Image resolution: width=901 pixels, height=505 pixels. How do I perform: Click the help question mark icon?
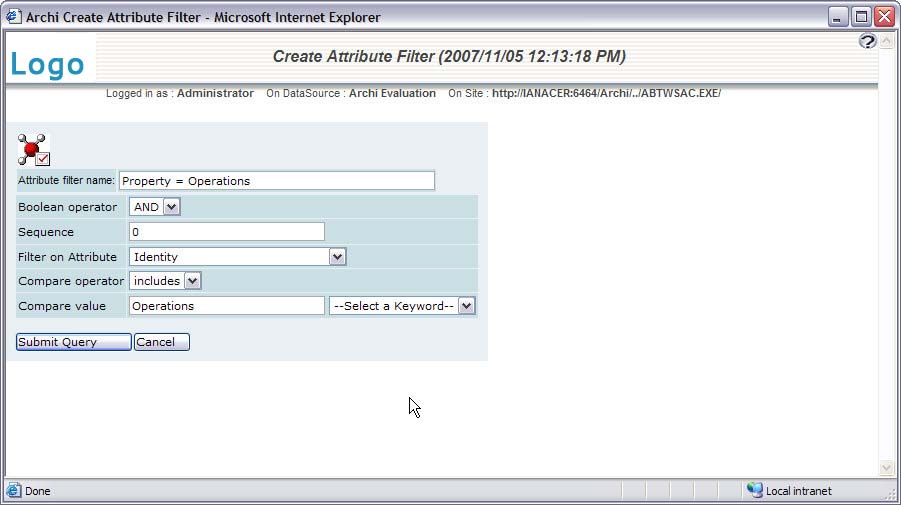[x=867, y=41]
